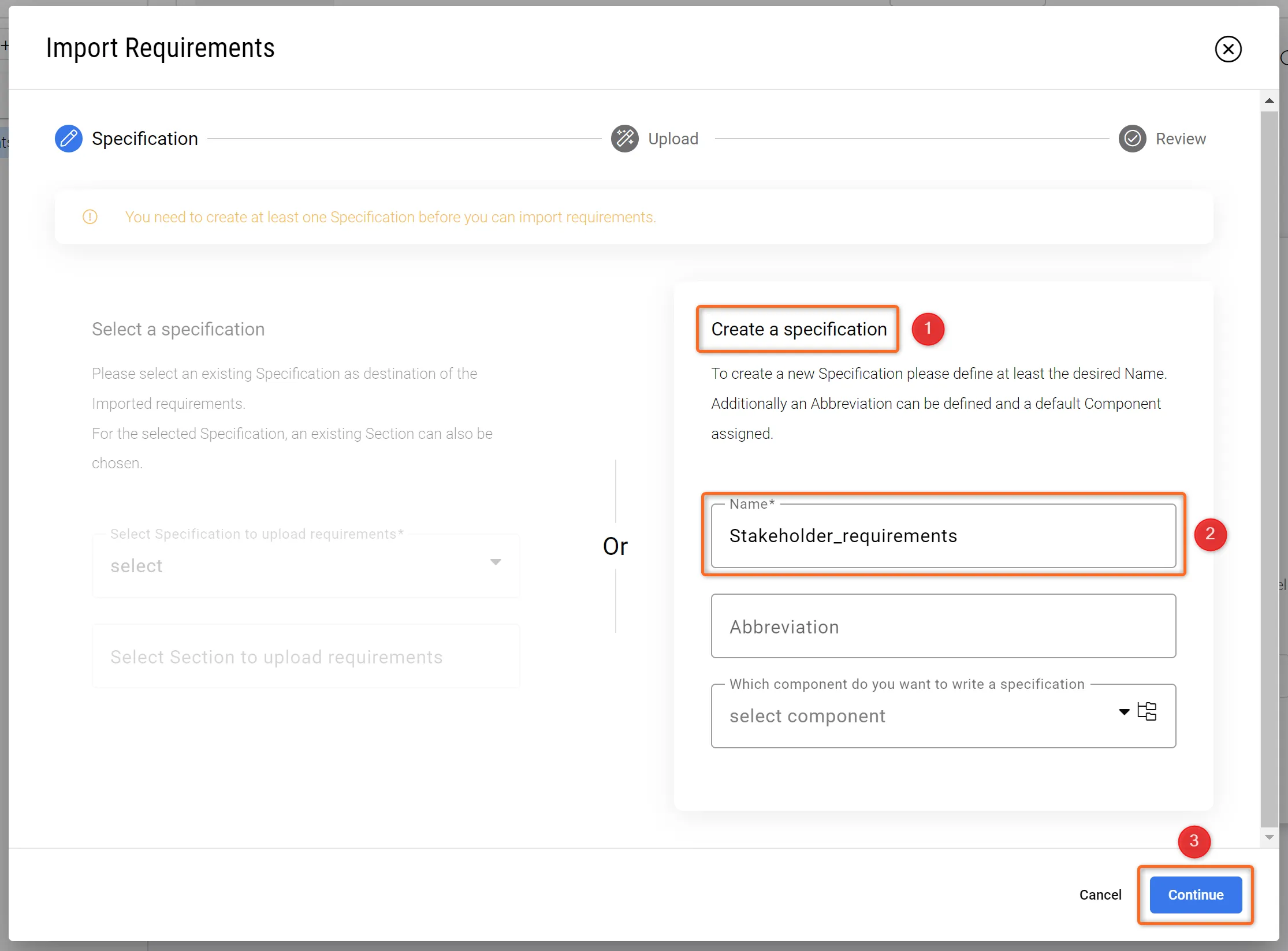The width and height of the screenshot is (1288, 951).
Task: Click the scrollbar up arrow
Action: click(1269, 101)
